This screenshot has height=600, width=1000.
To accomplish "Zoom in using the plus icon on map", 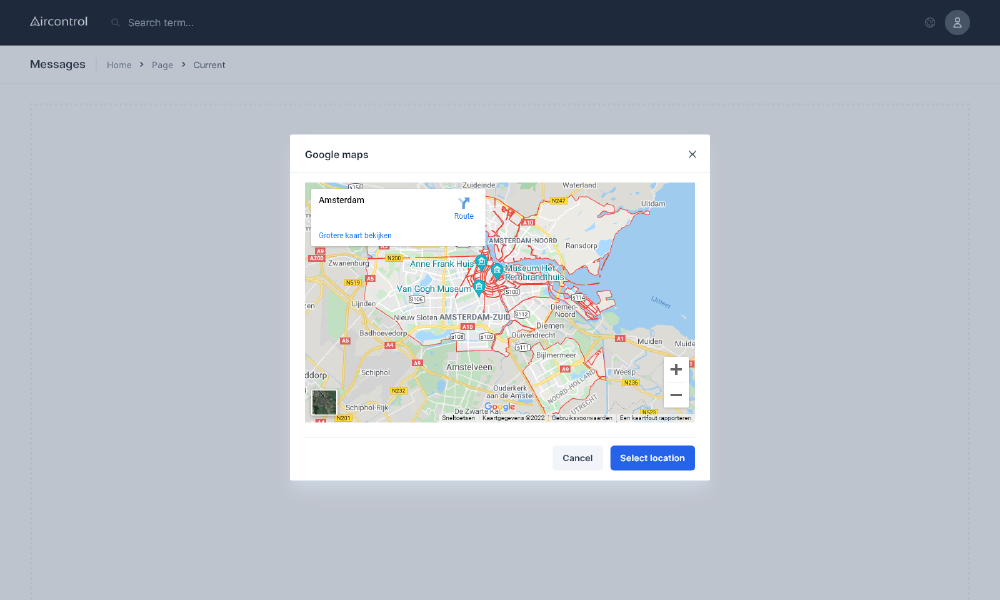I will pos(676,369).
